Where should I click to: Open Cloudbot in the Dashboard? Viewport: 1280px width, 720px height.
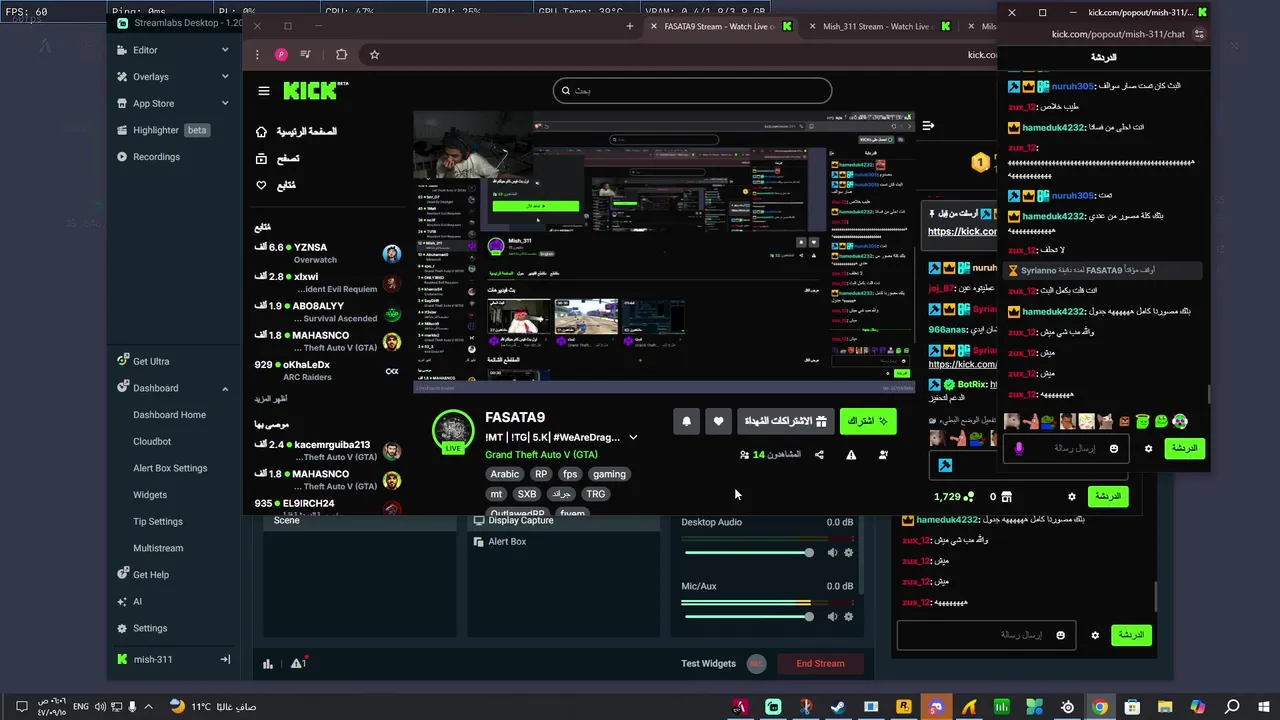pos(152,442)
